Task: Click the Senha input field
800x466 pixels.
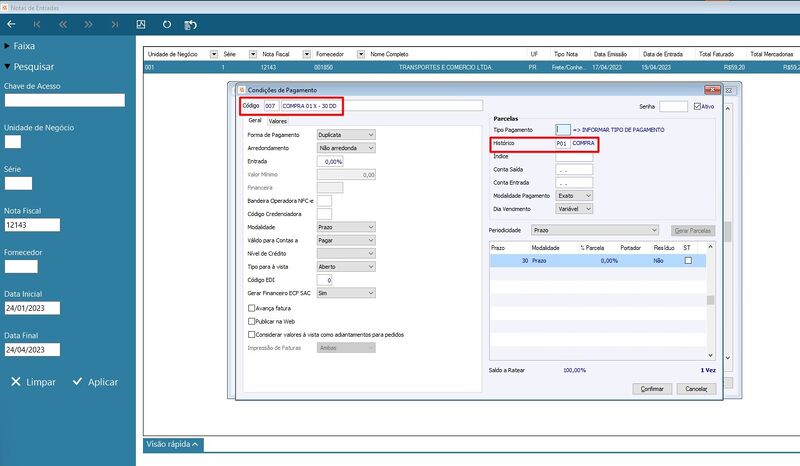Action: 673,107
